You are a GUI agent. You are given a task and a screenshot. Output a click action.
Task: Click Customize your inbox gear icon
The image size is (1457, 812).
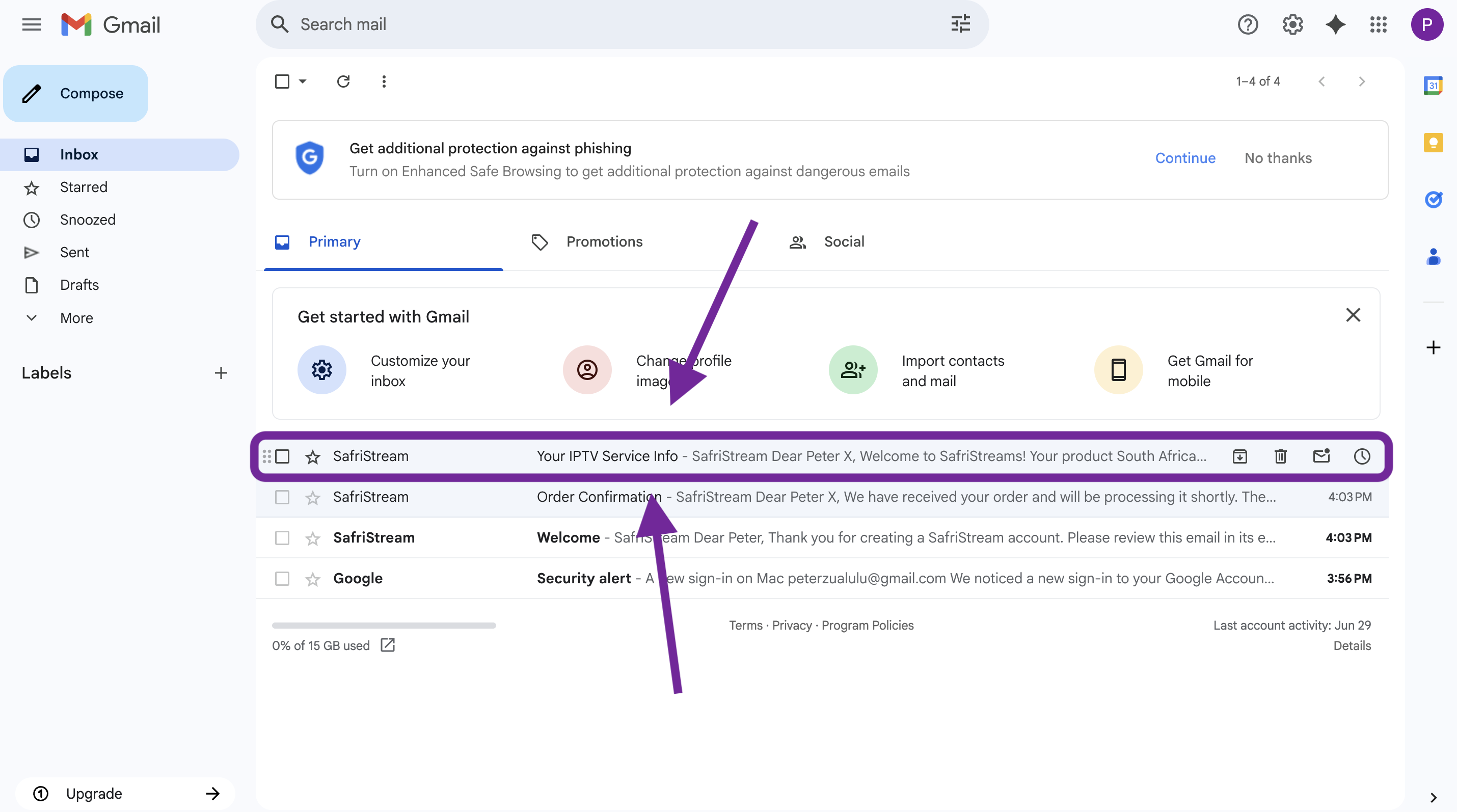[x=322, y=370]
